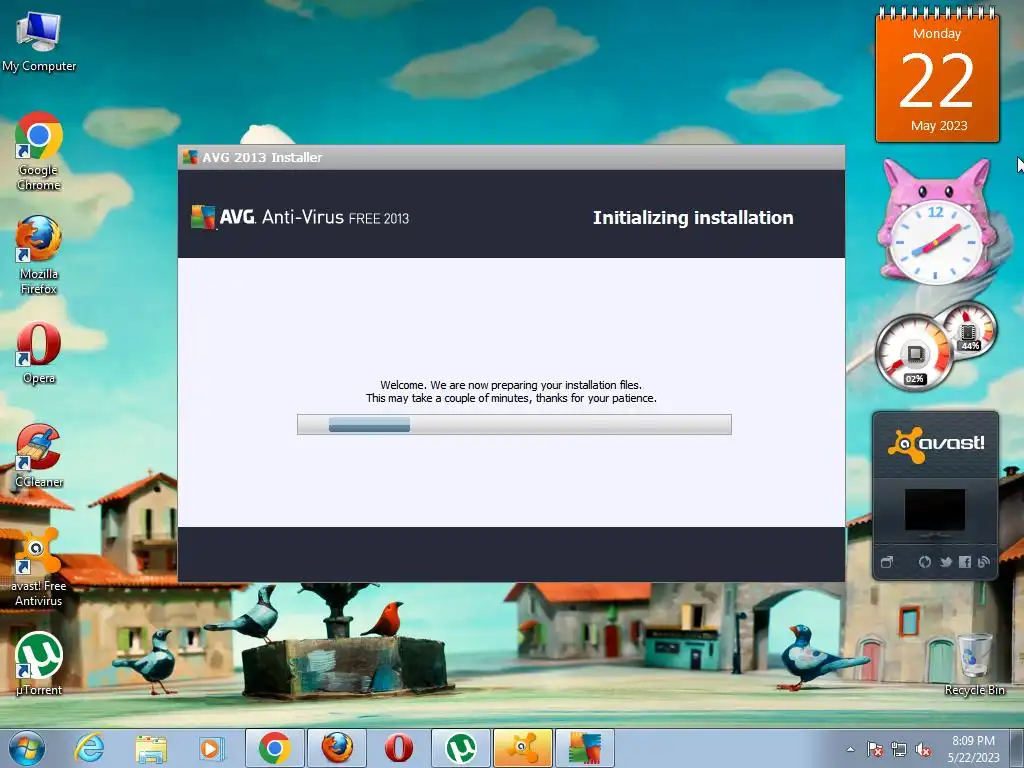Click the avast! gadget logo

936,445
